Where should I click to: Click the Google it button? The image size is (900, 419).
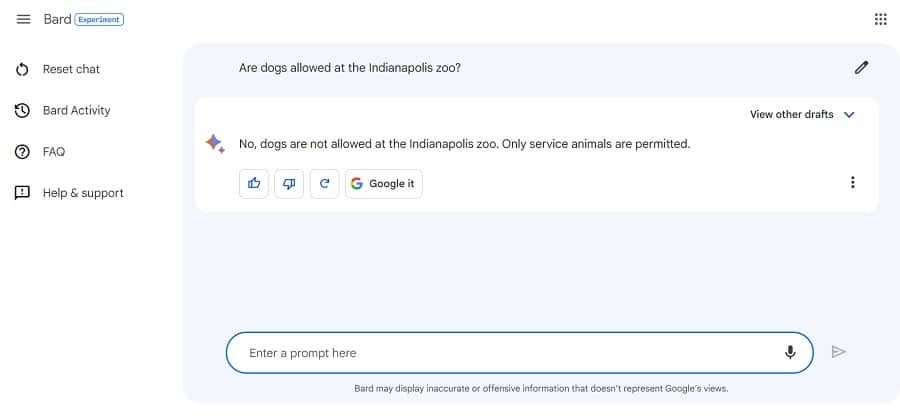(384, 183)
